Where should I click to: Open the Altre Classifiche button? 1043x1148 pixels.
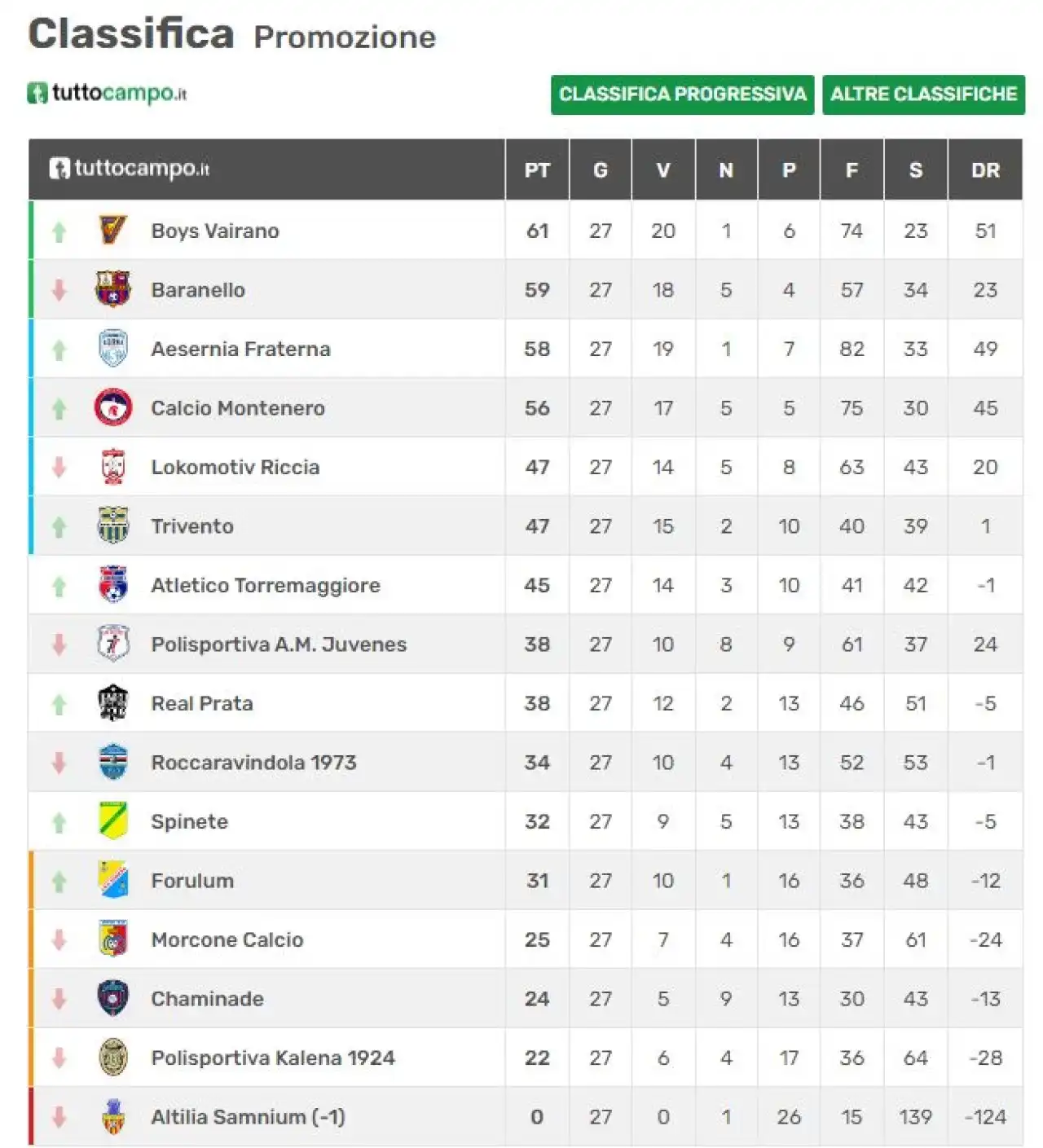[923, 95]
